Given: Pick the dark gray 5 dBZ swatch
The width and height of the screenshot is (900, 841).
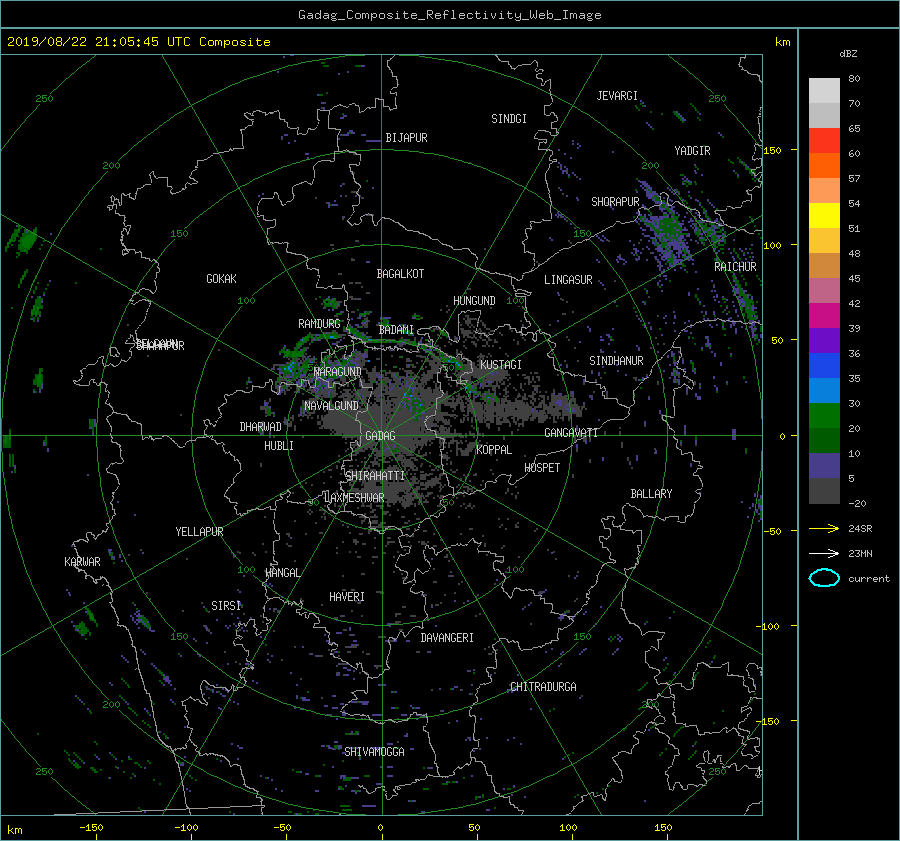Looking at the screenshot, I should click(824, 491).
